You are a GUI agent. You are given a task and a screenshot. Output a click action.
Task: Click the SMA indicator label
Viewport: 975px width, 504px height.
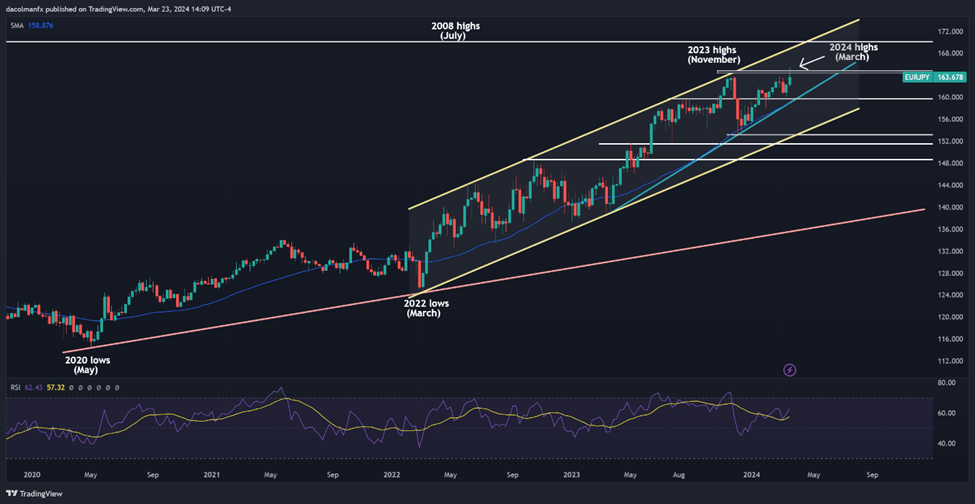15,25
